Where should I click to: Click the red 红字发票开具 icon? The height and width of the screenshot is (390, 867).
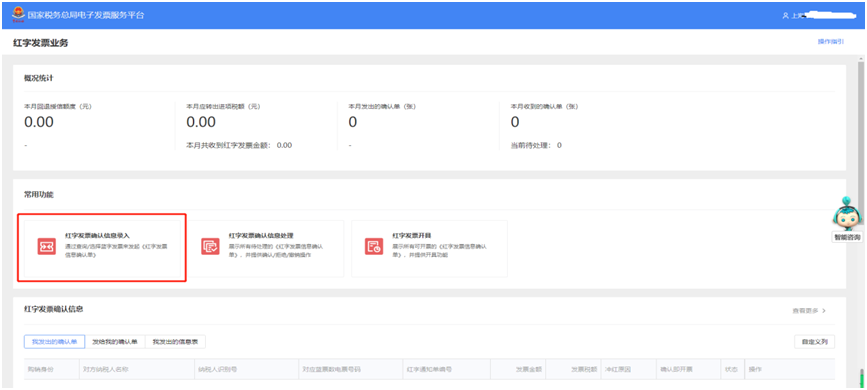tap(374, 246)
